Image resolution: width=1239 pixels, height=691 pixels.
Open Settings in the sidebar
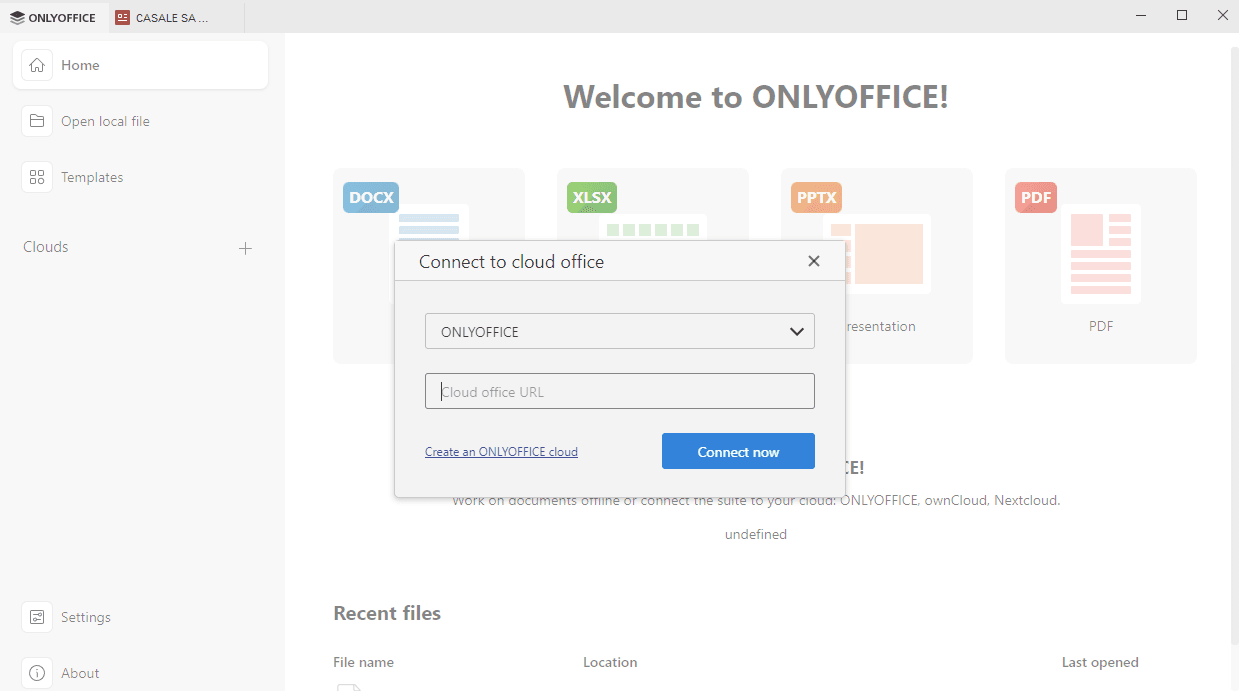click(141, 617)
